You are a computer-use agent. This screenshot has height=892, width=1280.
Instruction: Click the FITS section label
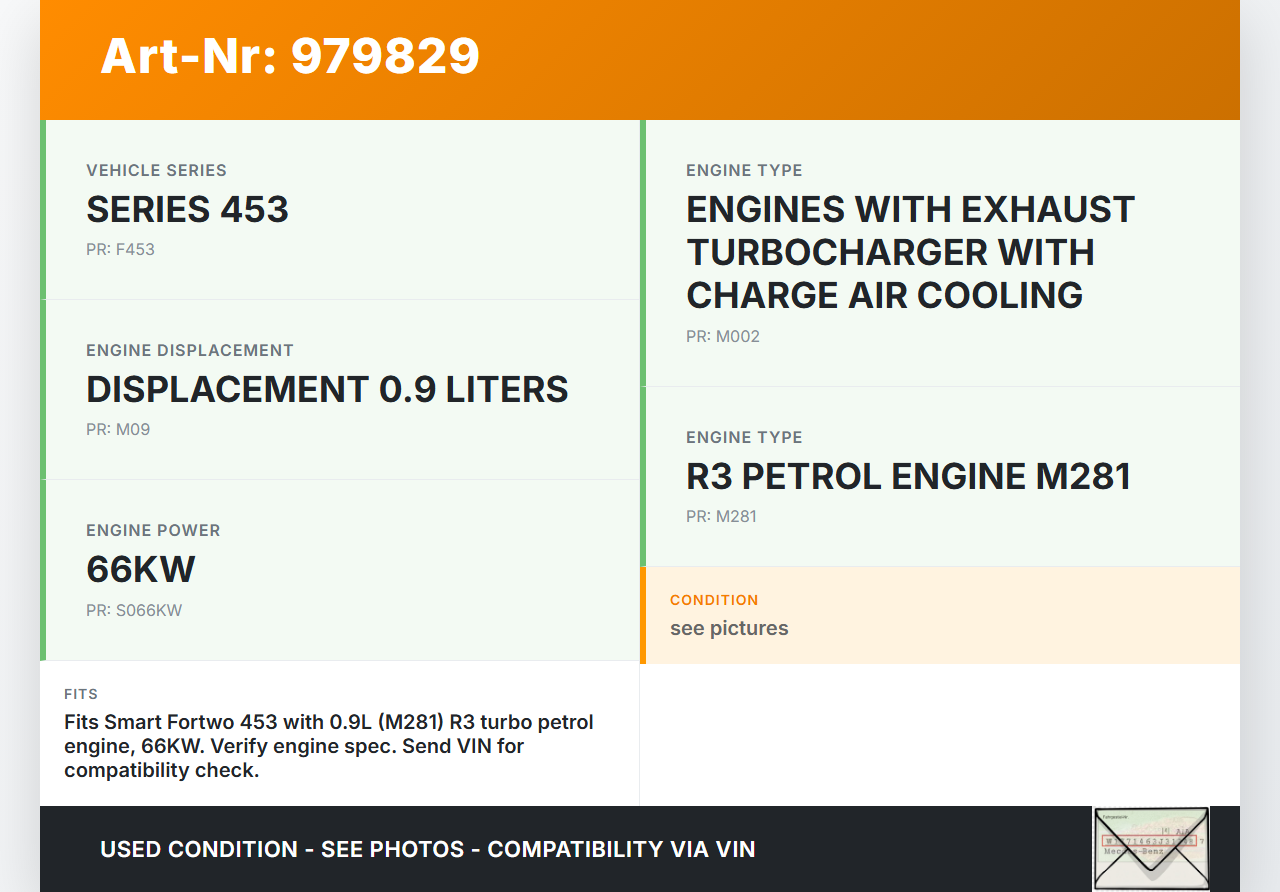coord(81,694)
